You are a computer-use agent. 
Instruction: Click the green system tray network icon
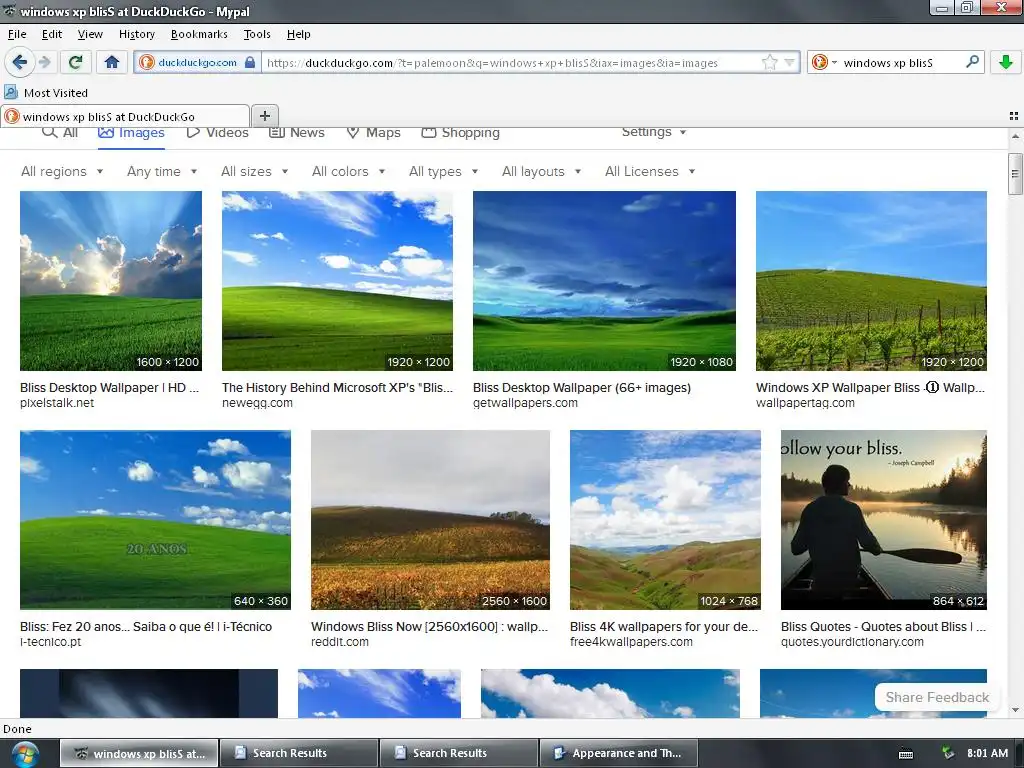(x=947, y=753)
